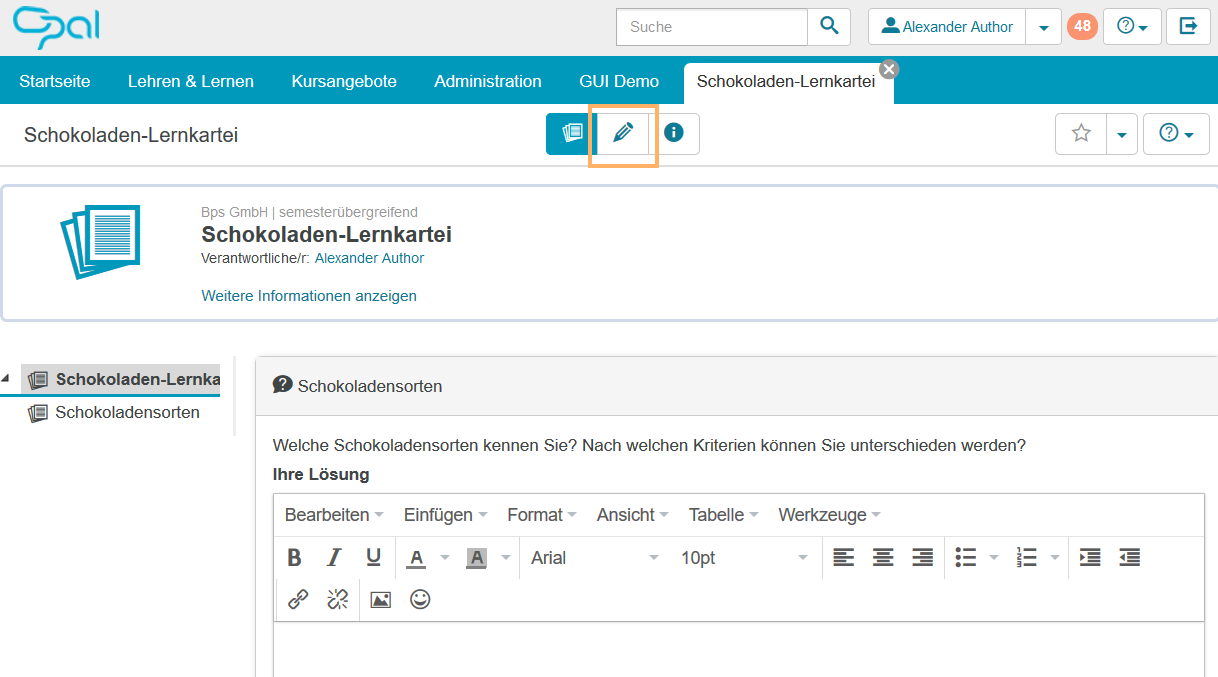Viewport: 1218px width, 677px height.
Task: Switch to the Kursangebote tab
Action: coord(343,80)
